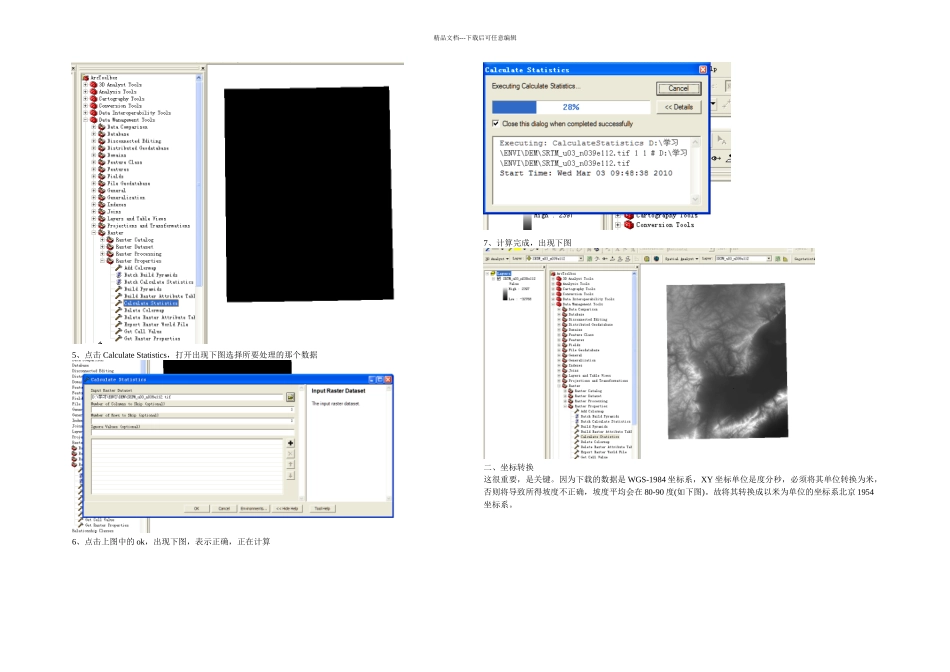The image size is (950, 672).
Task: Expand Cartography Tools beside black raster
Action: (85, 99)
